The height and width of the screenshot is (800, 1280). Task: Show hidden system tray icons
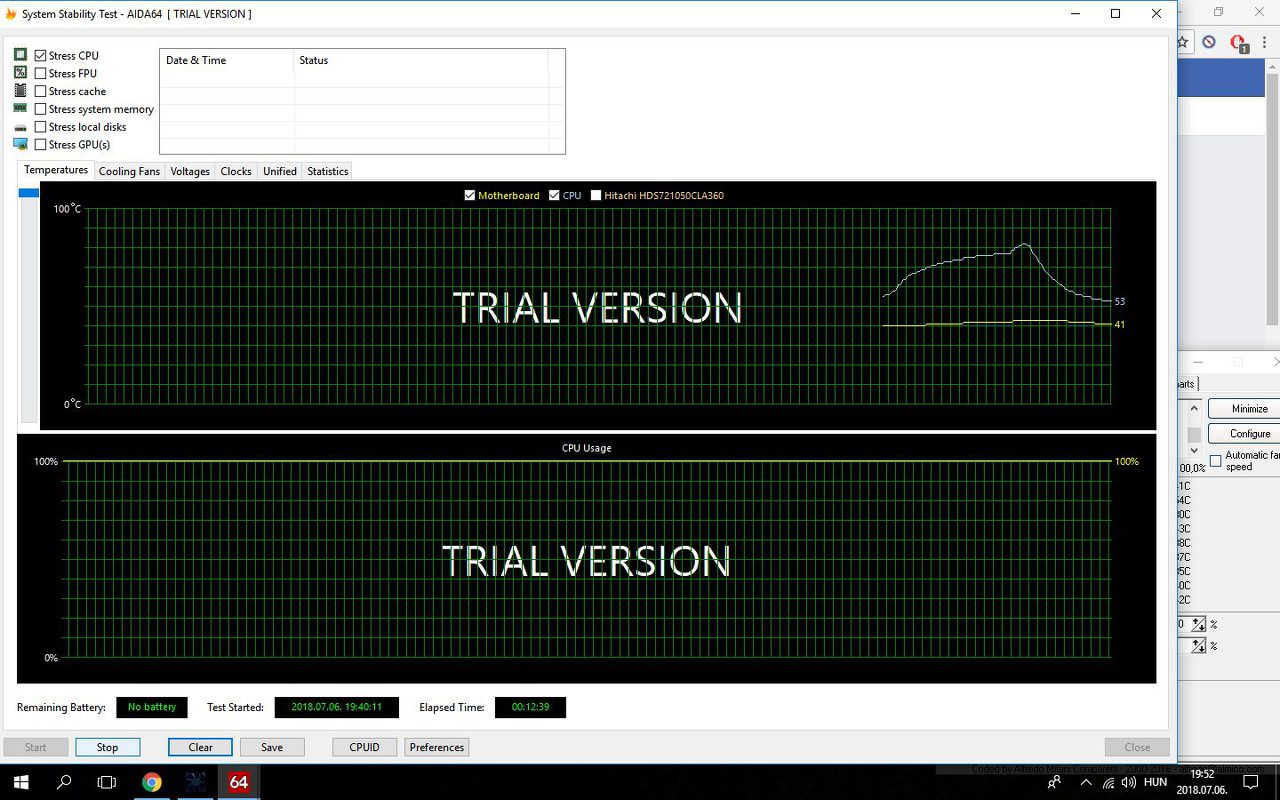click(x=1086, y=782)
